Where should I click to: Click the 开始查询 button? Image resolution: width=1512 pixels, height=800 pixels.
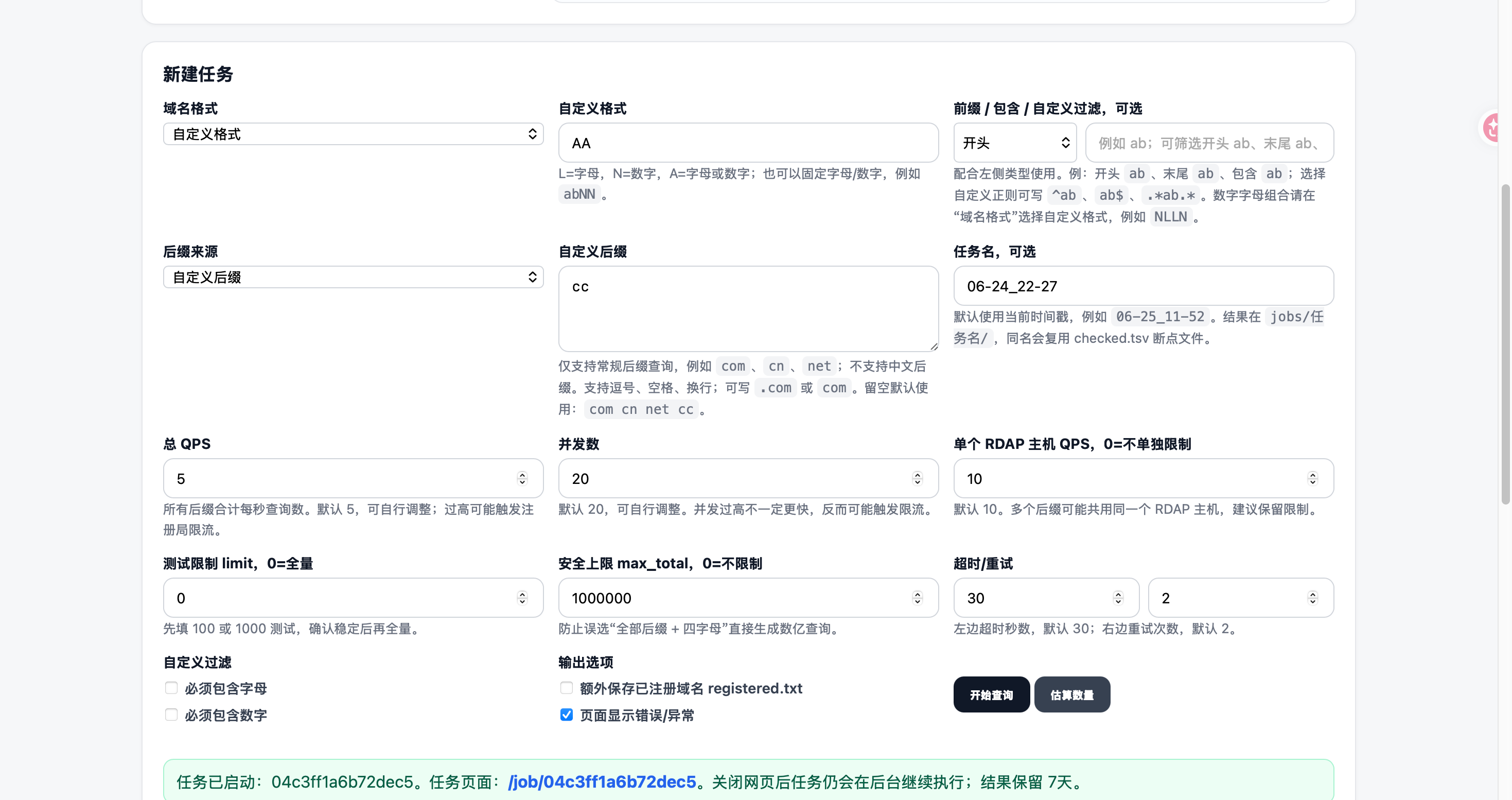click(991, 694)
